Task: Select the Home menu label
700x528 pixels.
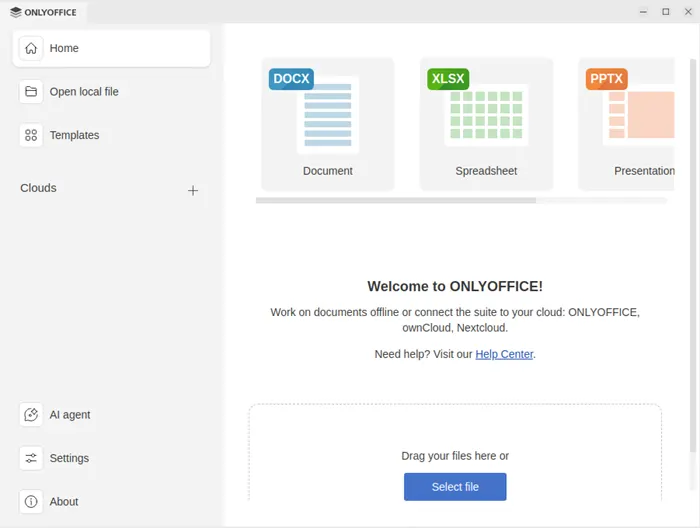Action: point(64,48)
